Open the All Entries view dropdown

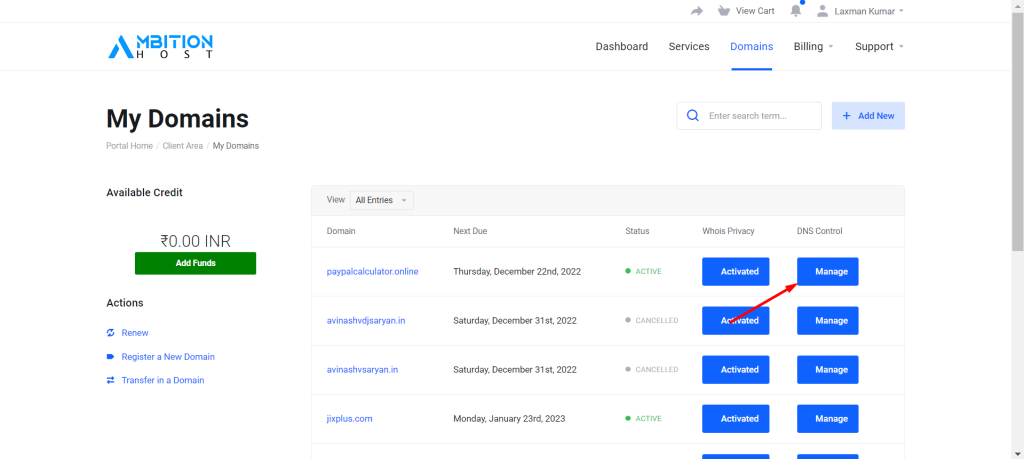click(382, 200)
